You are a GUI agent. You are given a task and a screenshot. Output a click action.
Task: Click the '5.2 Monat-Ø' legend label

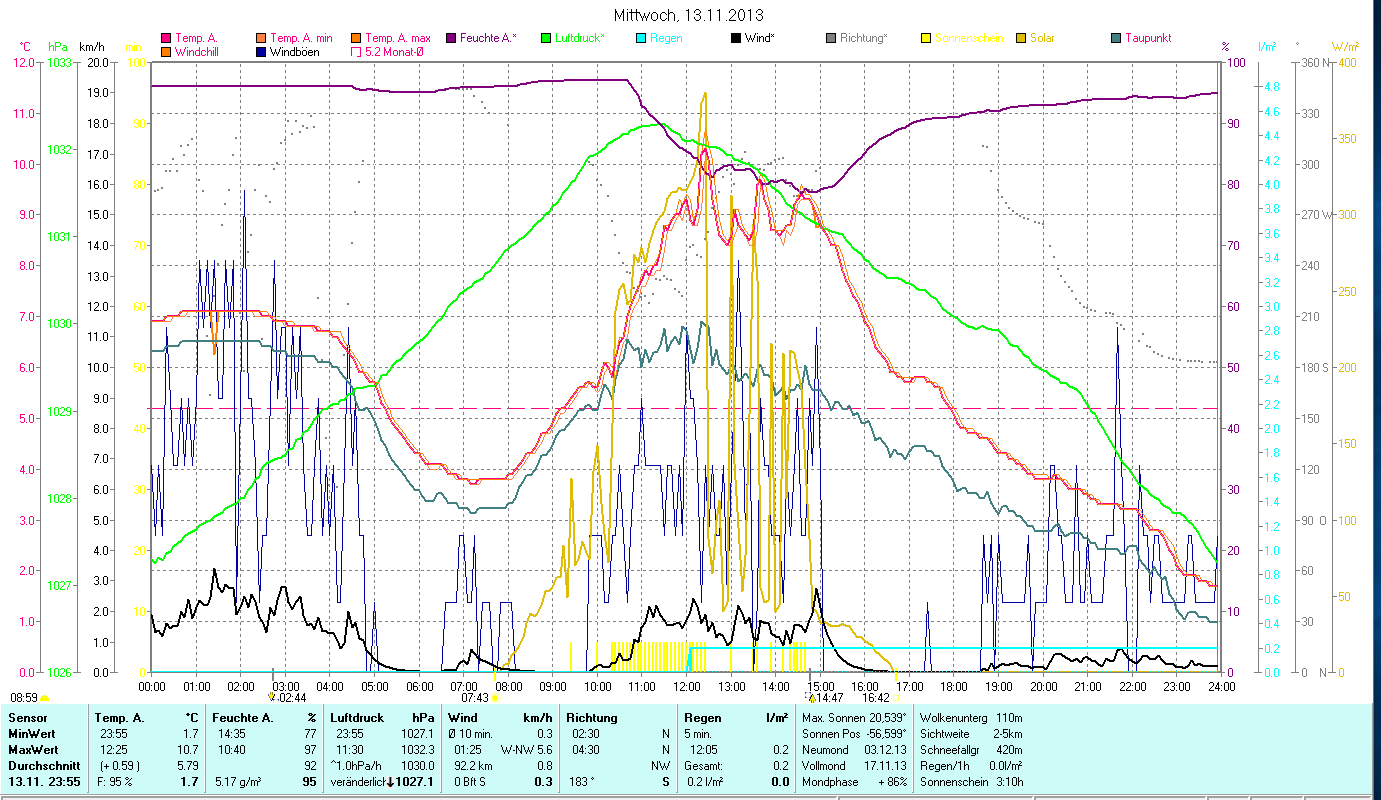tap(393, 51)
